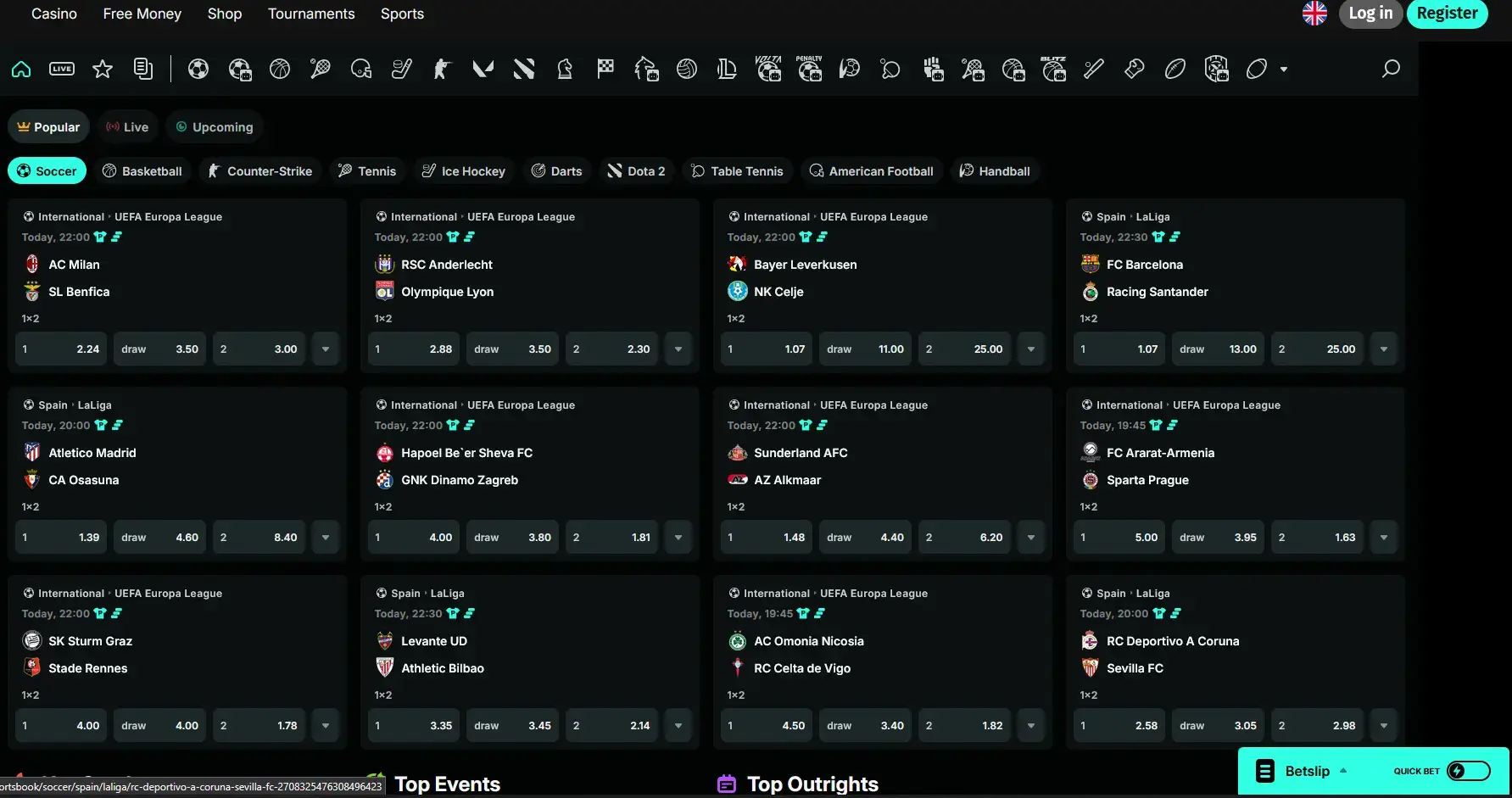Pick Atletico Madrid win odds 1.39
Screen dimensions: 1512x798
(x=61, y=538)
